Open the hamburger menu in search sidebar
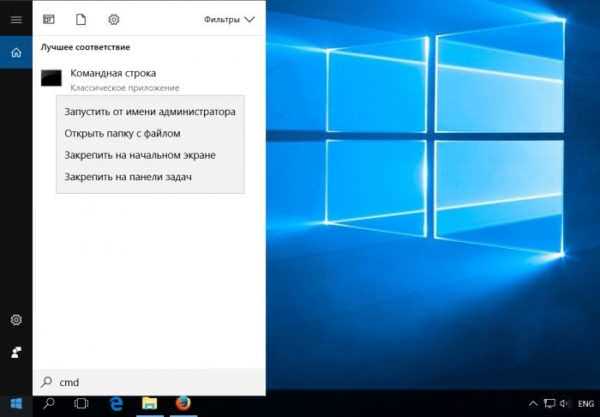600x417 pixels. [x=16, y=20]
